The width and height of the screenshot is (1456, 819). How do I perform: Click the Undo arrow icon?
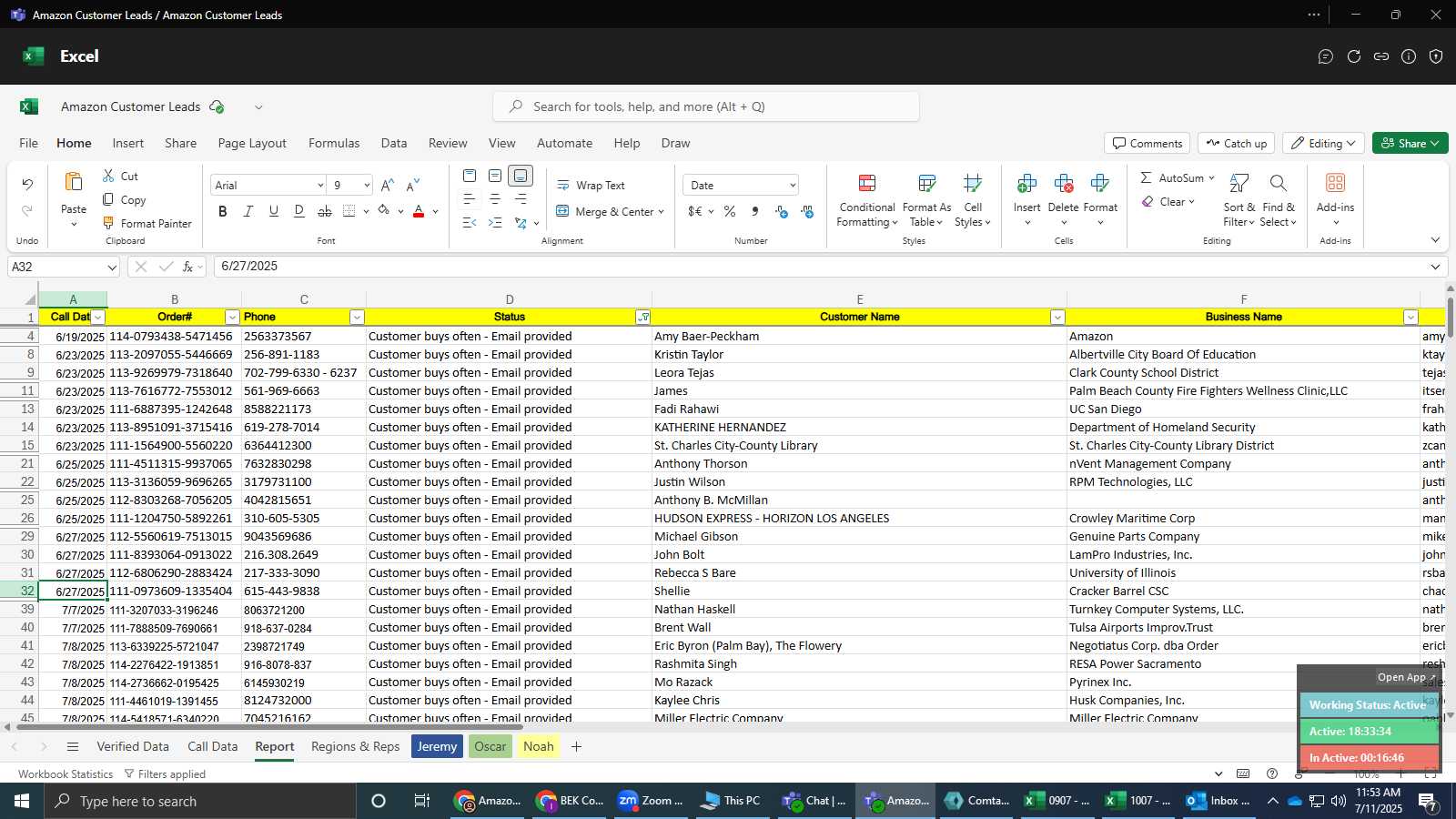pyautogui.click(x=27, y=184)
